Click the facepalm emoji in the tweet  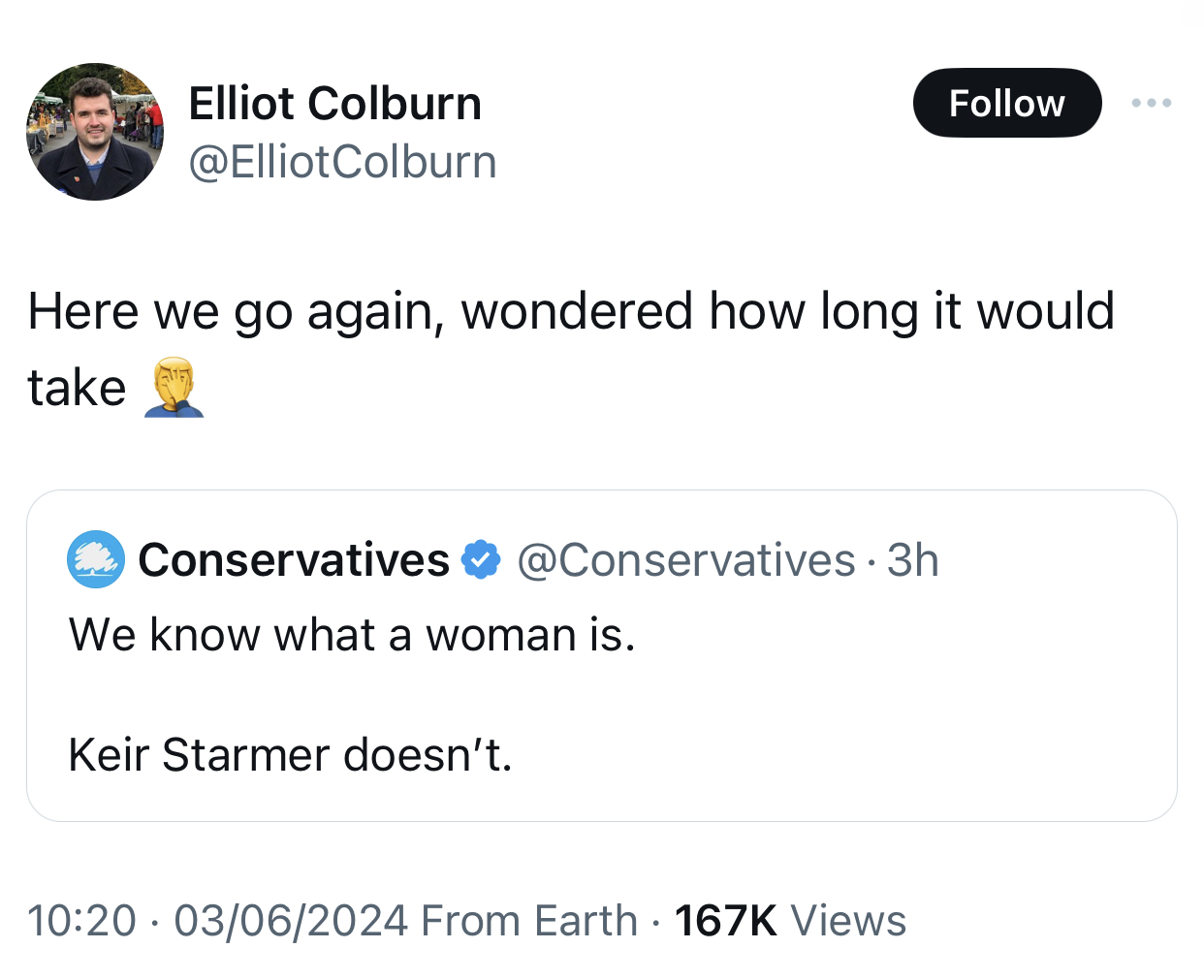(174, 387)
